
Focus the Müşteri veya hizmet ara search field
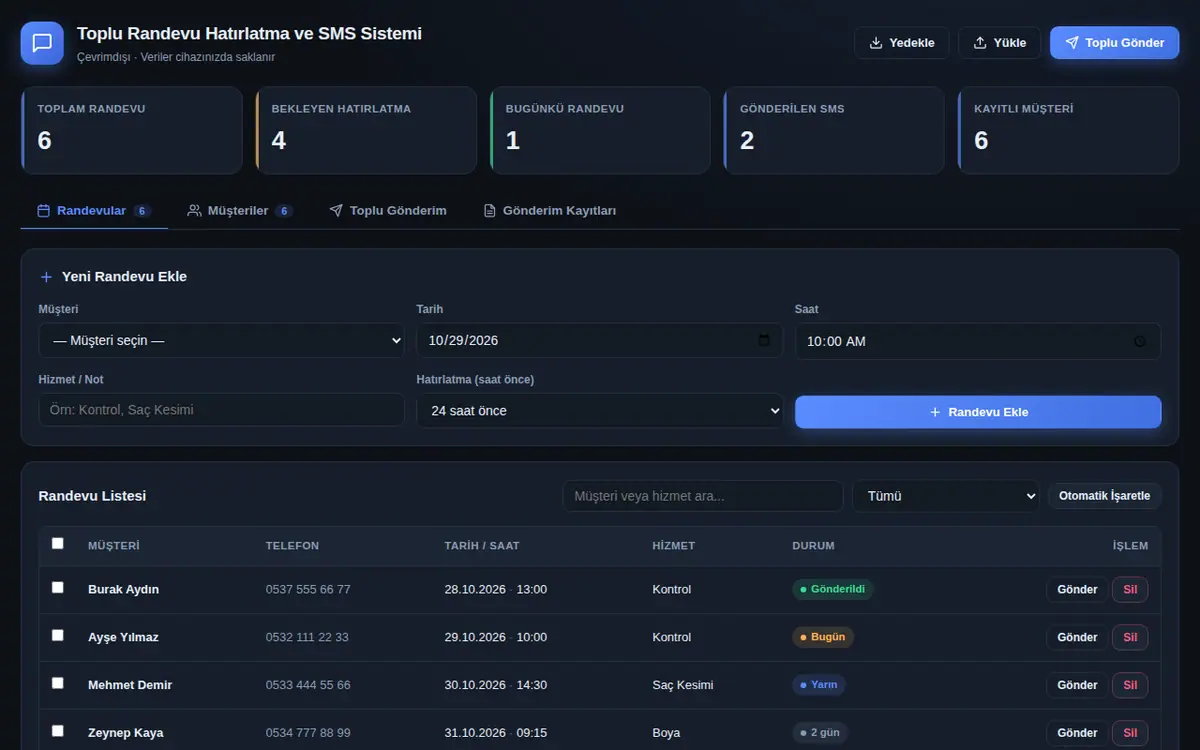pyautogui.click(x=703, y=495)
